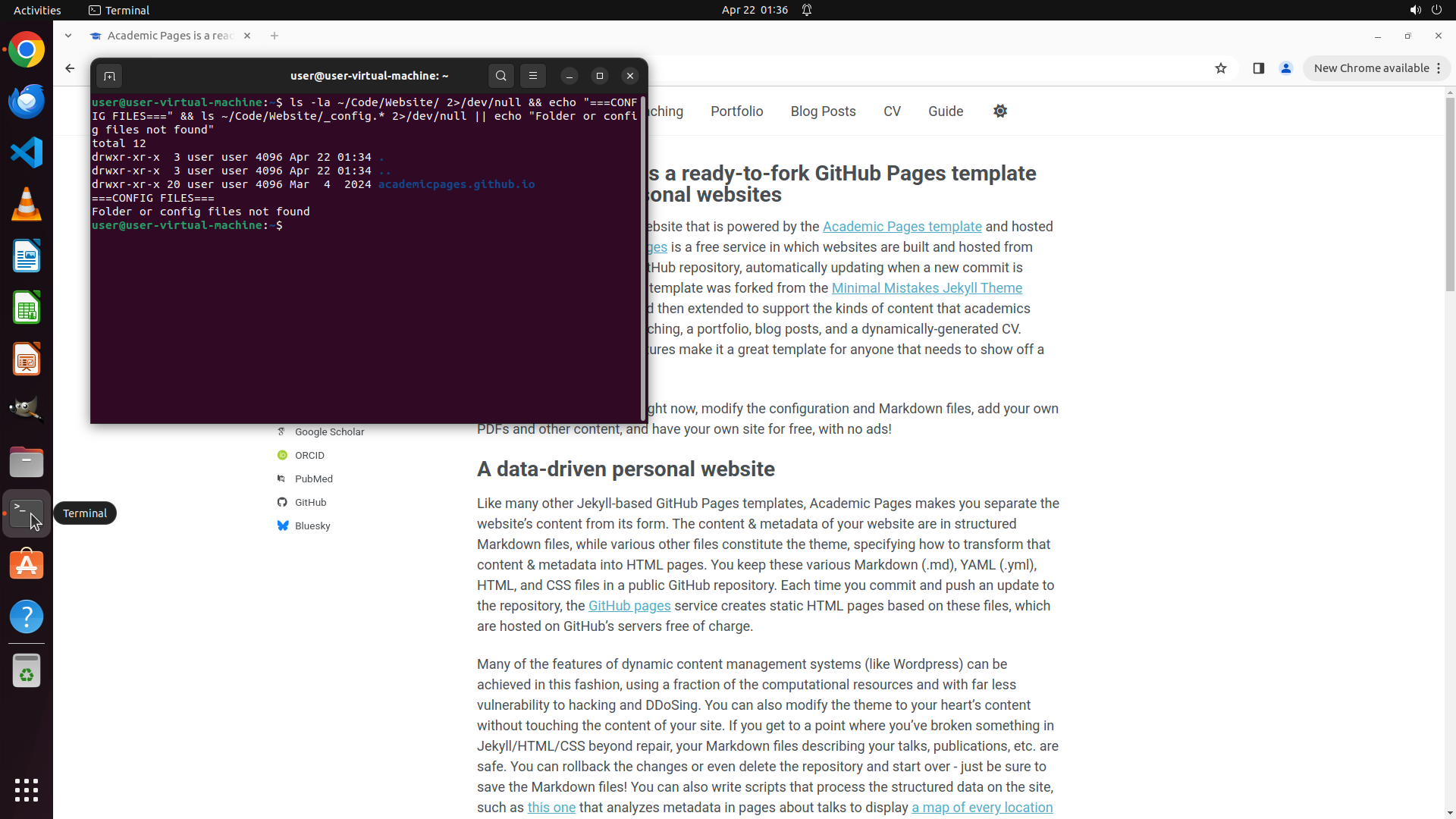
Task: Click the notification bell in top bar
Action: pyautogui.click(x=807, y=10)
